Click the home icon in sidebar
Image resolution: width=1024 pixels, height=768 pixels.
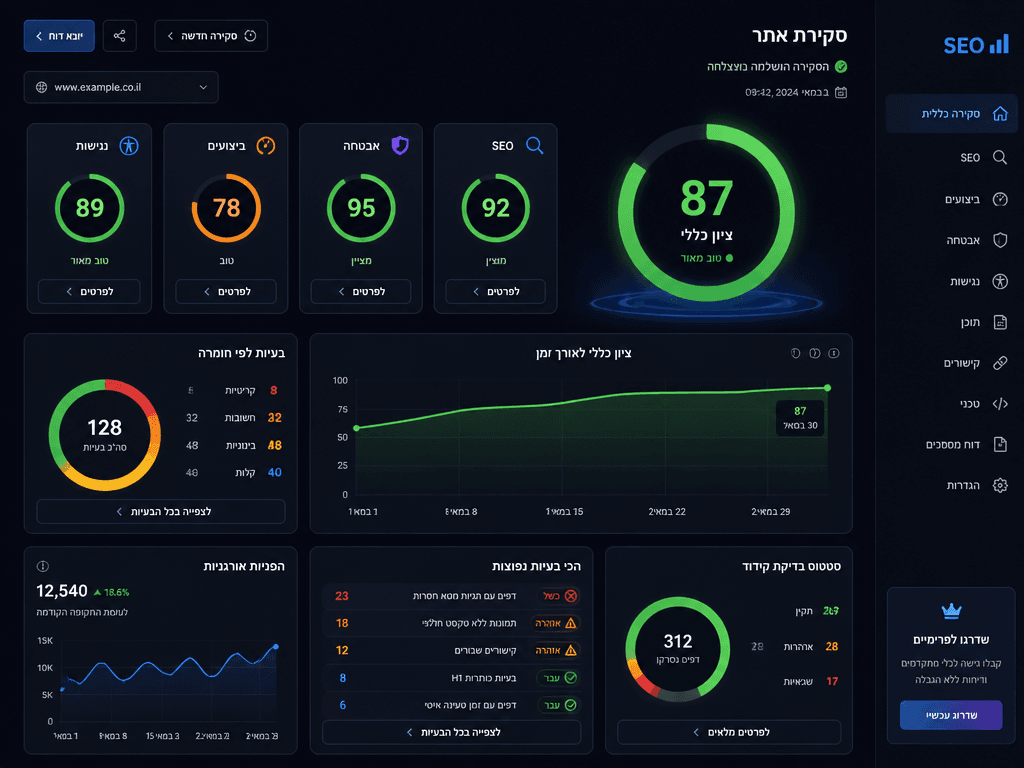[x=1000, y=114]
